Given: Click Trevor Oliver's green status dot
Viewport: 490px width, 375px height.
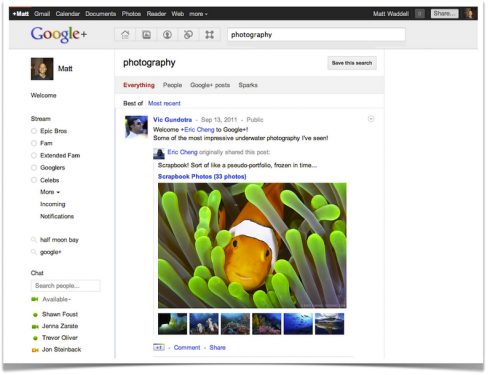Looking at the screenshot, I should 35,338.
